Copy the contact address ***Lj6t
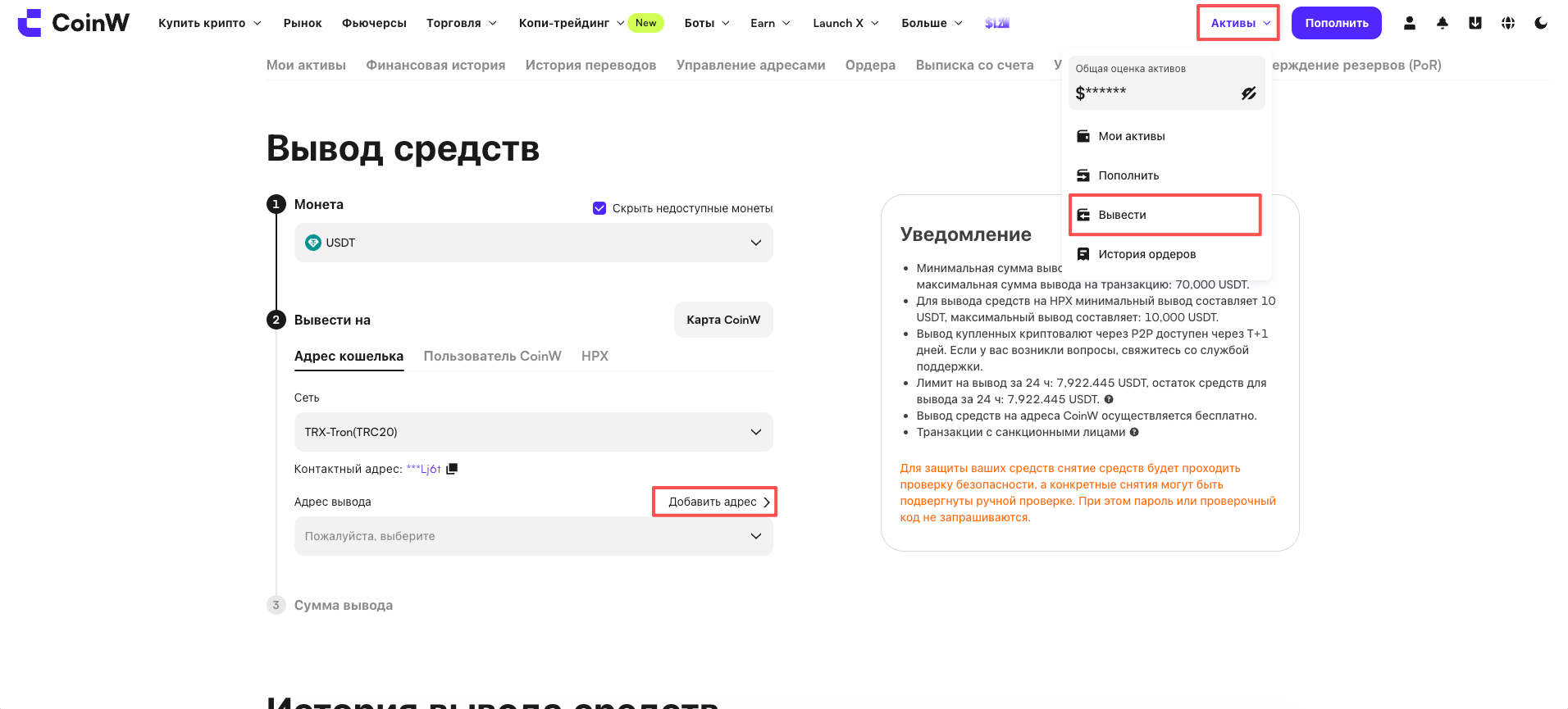1568x709 pixels. click(452, 469)
